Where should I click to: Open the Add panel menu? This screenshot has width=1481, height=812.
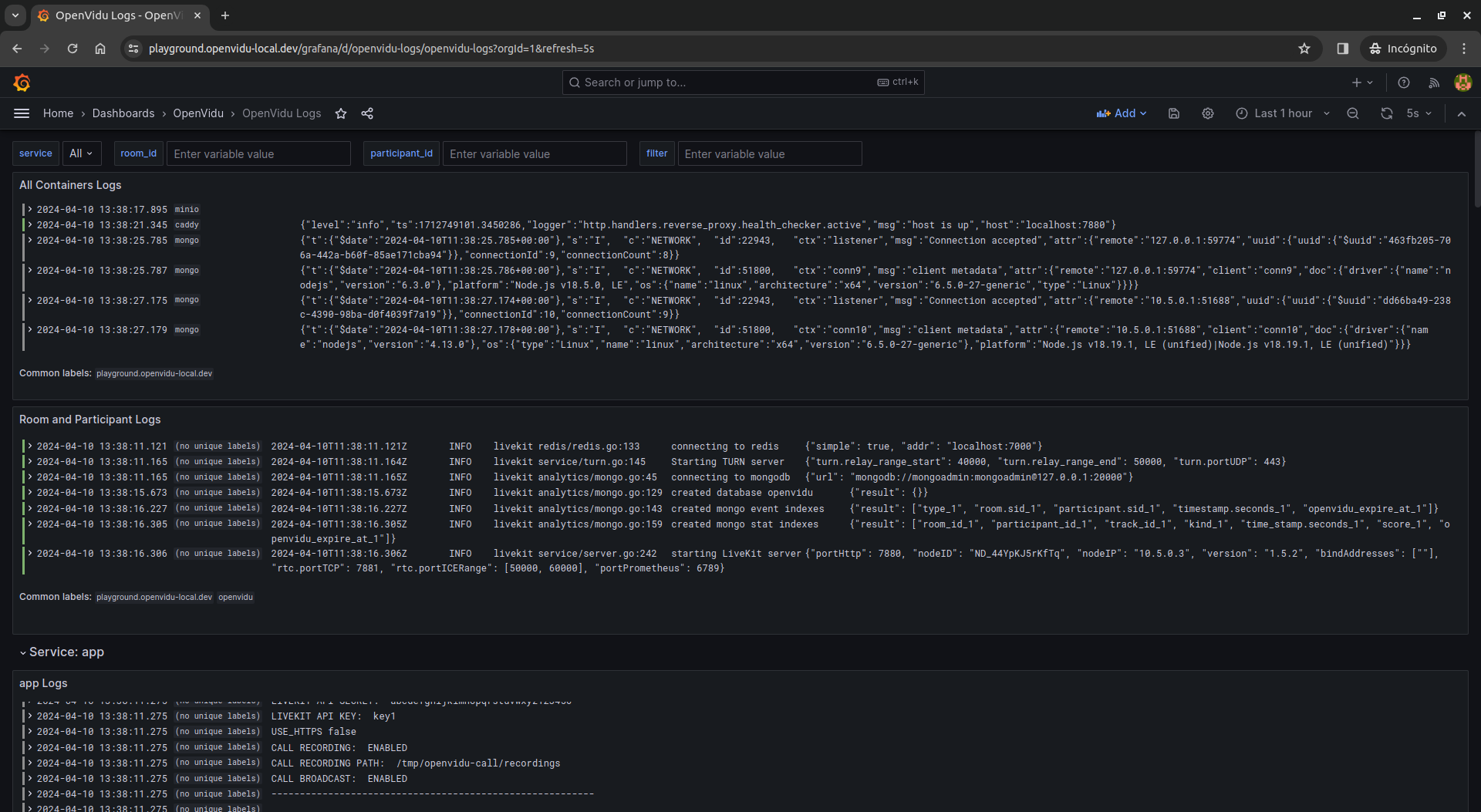click(x=1122, y=113)
